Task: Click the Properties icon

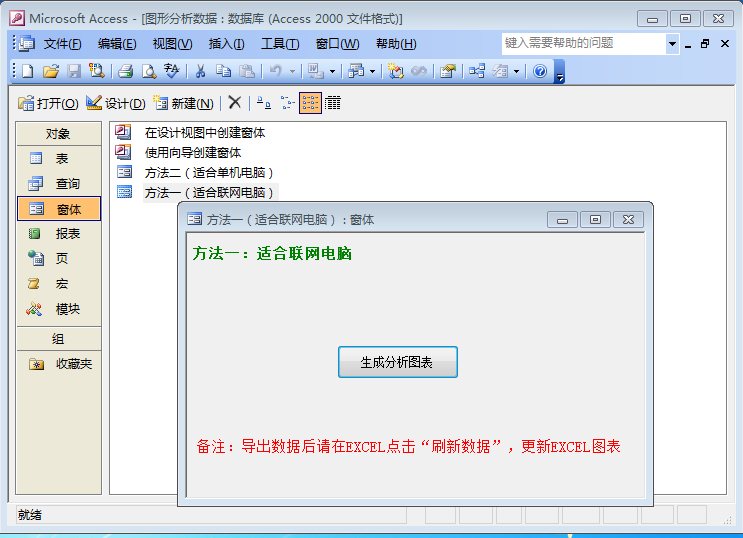Action: [447, 71]
